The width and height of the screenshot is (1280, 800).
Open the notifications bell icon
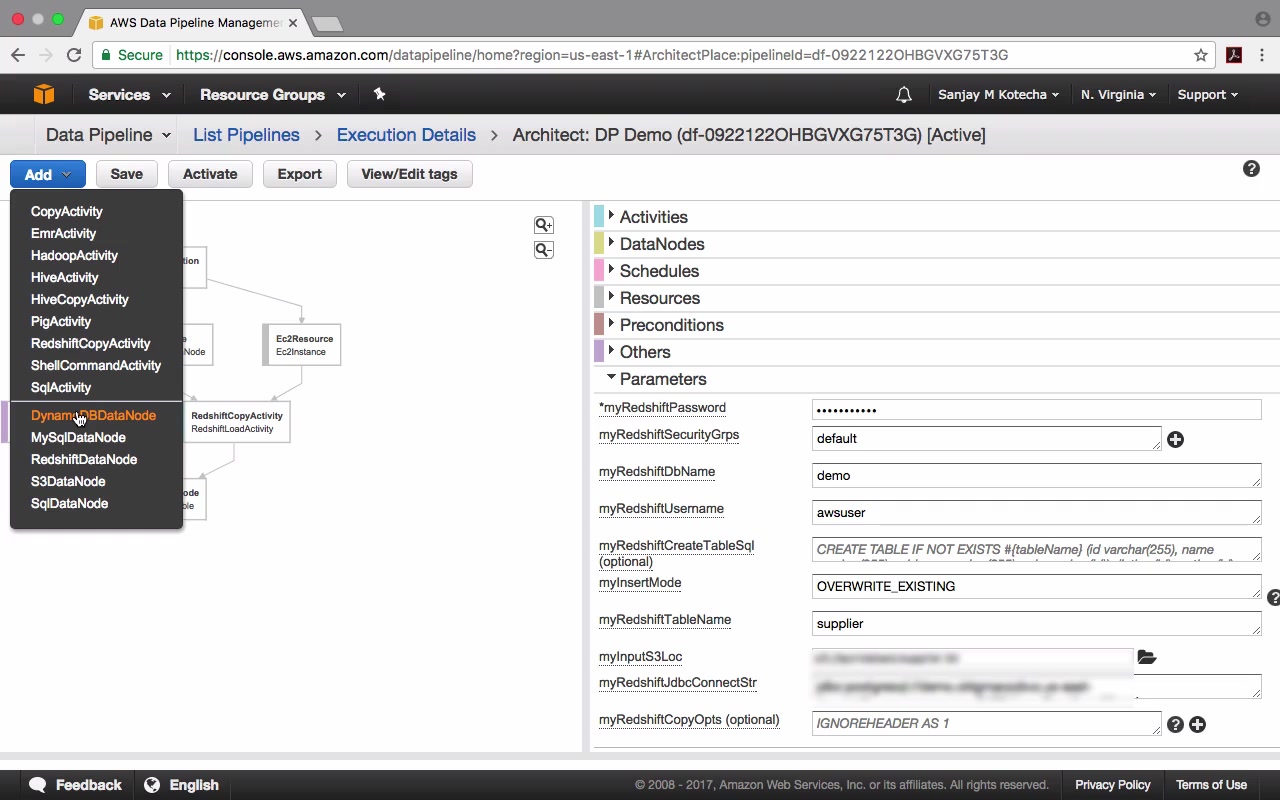click(904, 95)
